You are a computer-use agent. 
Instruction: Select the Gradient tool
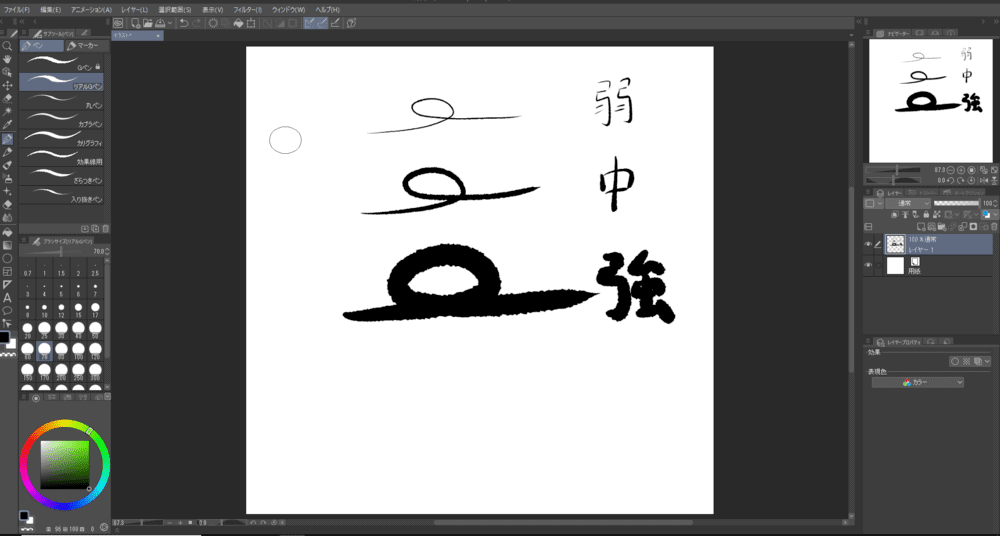(x=7, y=245)
